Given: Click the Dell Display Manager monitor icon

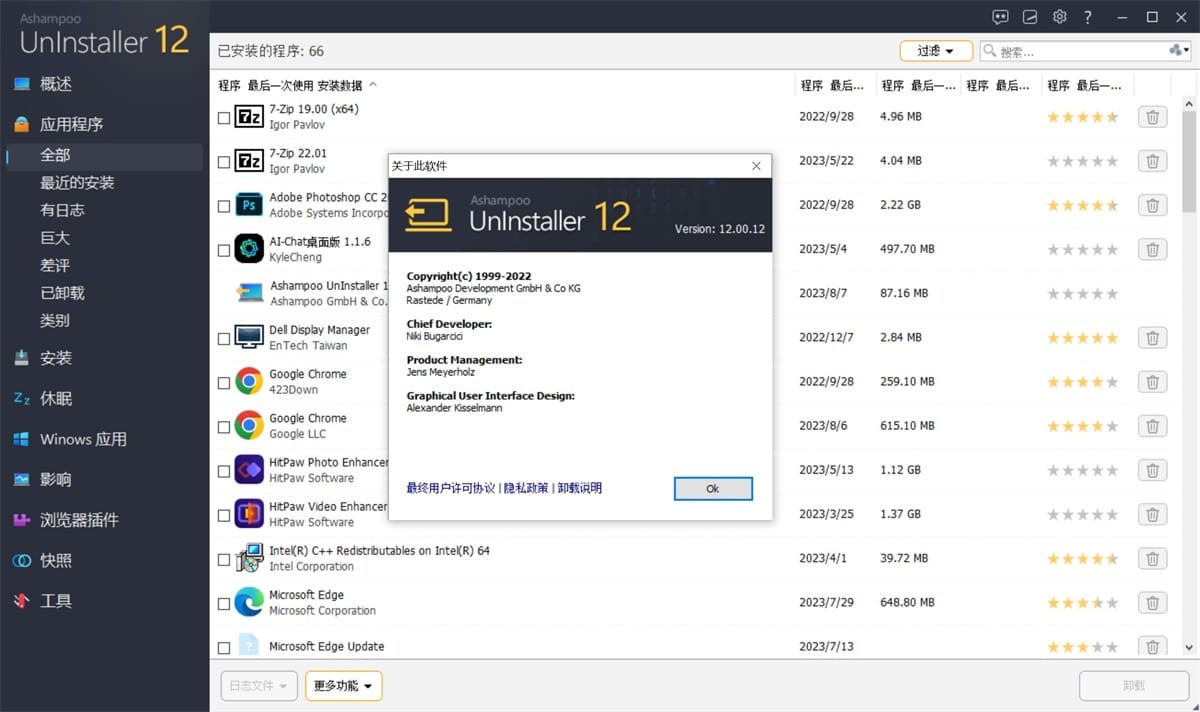Looking at the screenshot, I should pyautogui.click(x=249, y=337).
